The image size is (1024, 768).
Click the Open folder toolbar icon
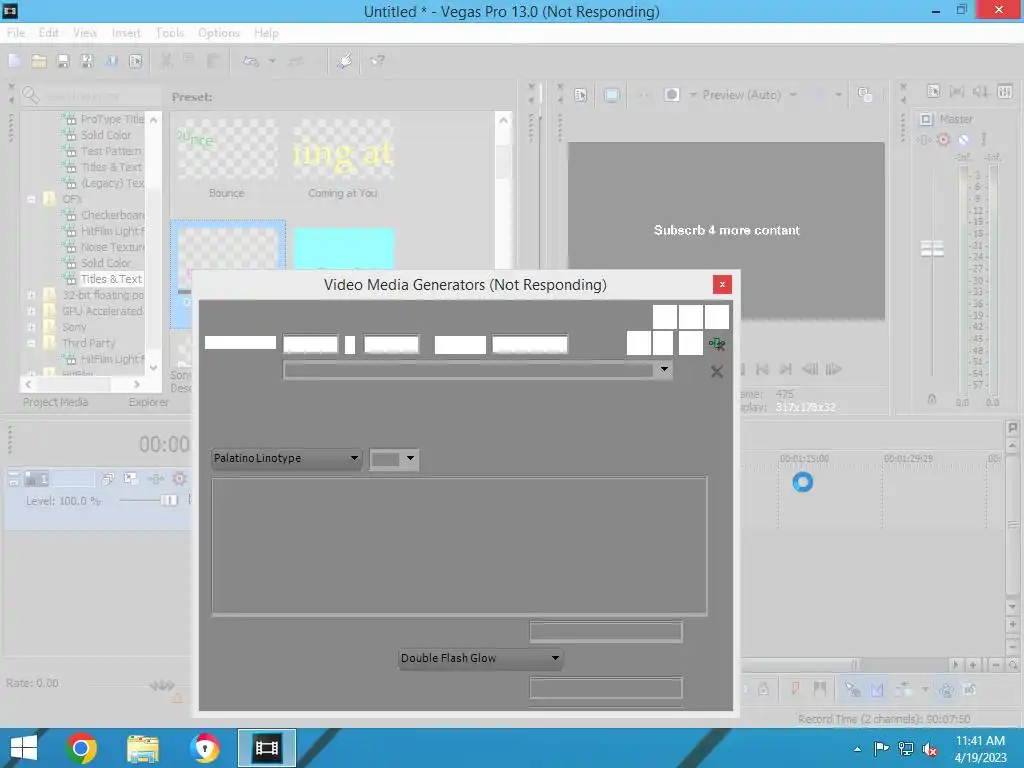tap(39, 61)
